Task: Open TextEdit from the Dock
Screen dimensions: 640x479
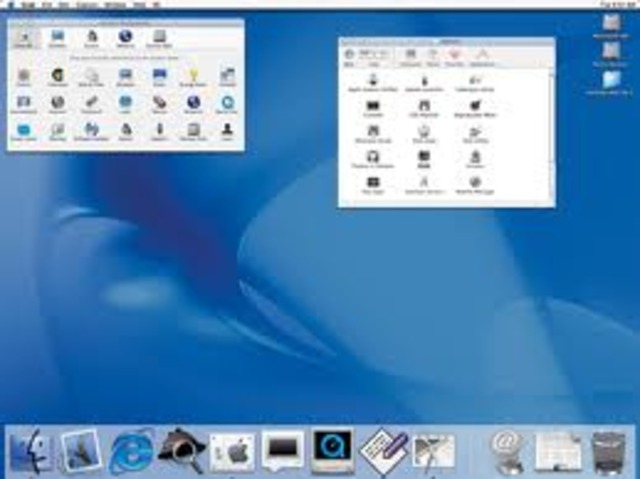Action: (x=383, y=451)
